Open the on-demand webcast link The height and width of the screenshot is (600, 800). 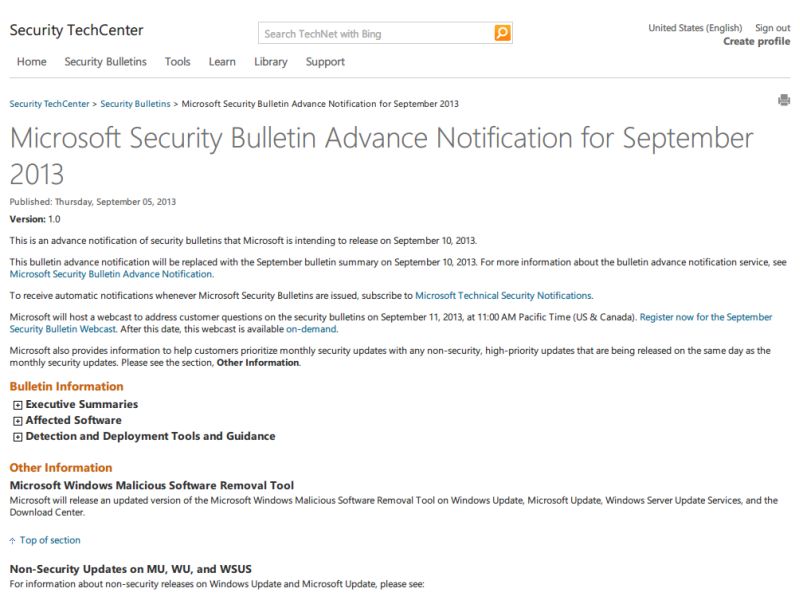click(311, 329)
